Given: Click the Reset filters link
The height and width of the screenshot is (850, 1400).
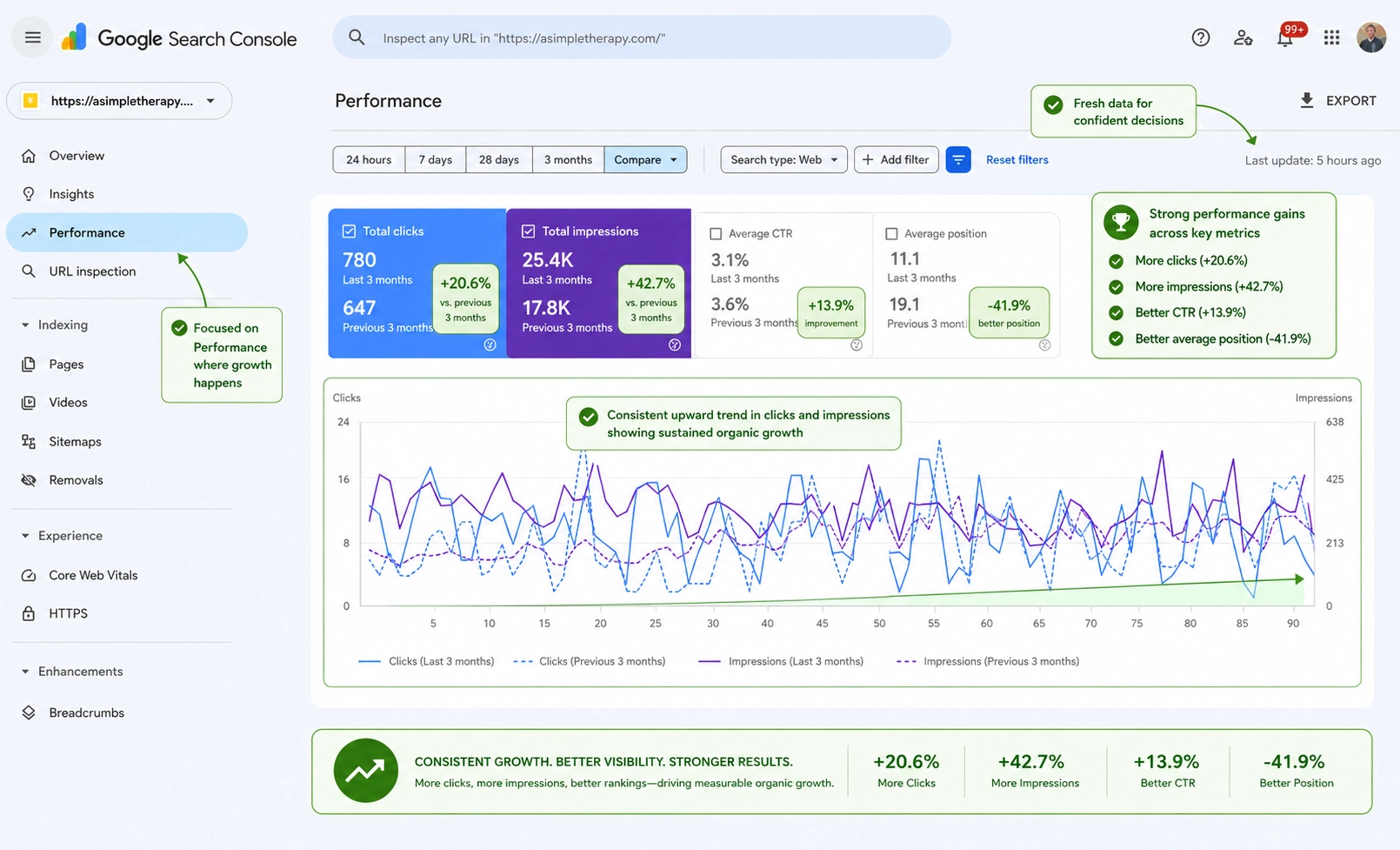Looking at the screenshot, I should [x=1017, y=159].
